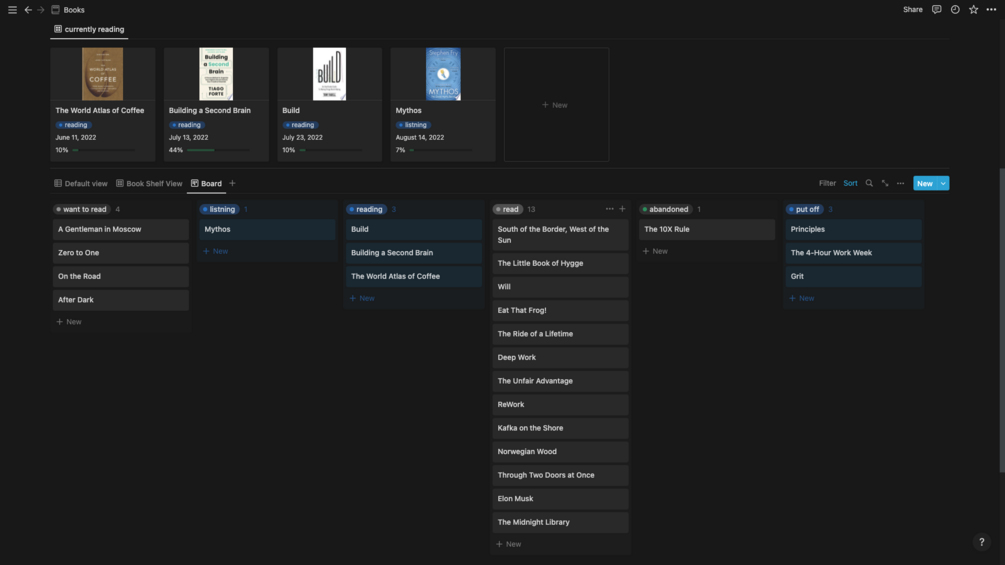Open The Little Book of Hygge card
The height and width of the screenshot is (565, 1005).
pos(560,263)
